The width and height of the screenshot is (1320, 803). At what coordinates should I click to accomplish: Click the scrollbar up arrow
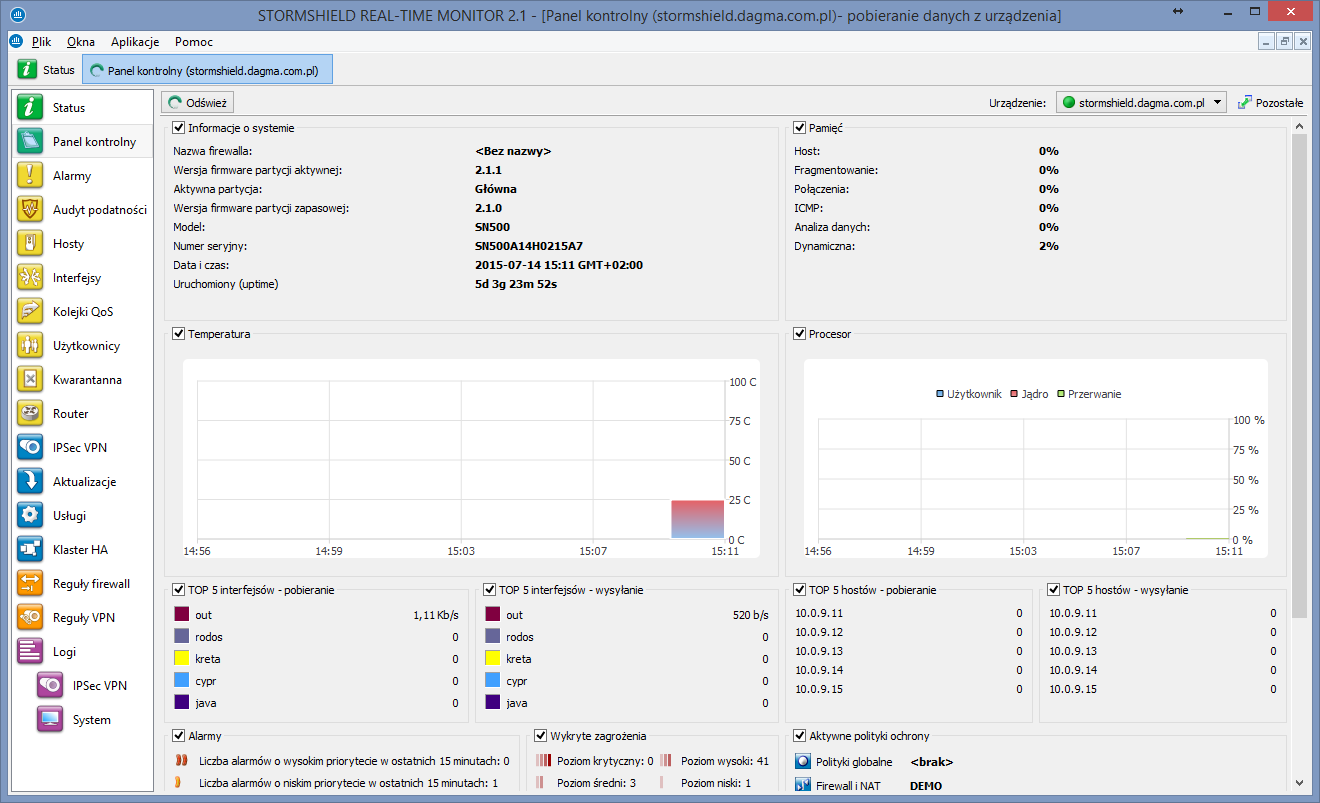tap(1299, 126)
